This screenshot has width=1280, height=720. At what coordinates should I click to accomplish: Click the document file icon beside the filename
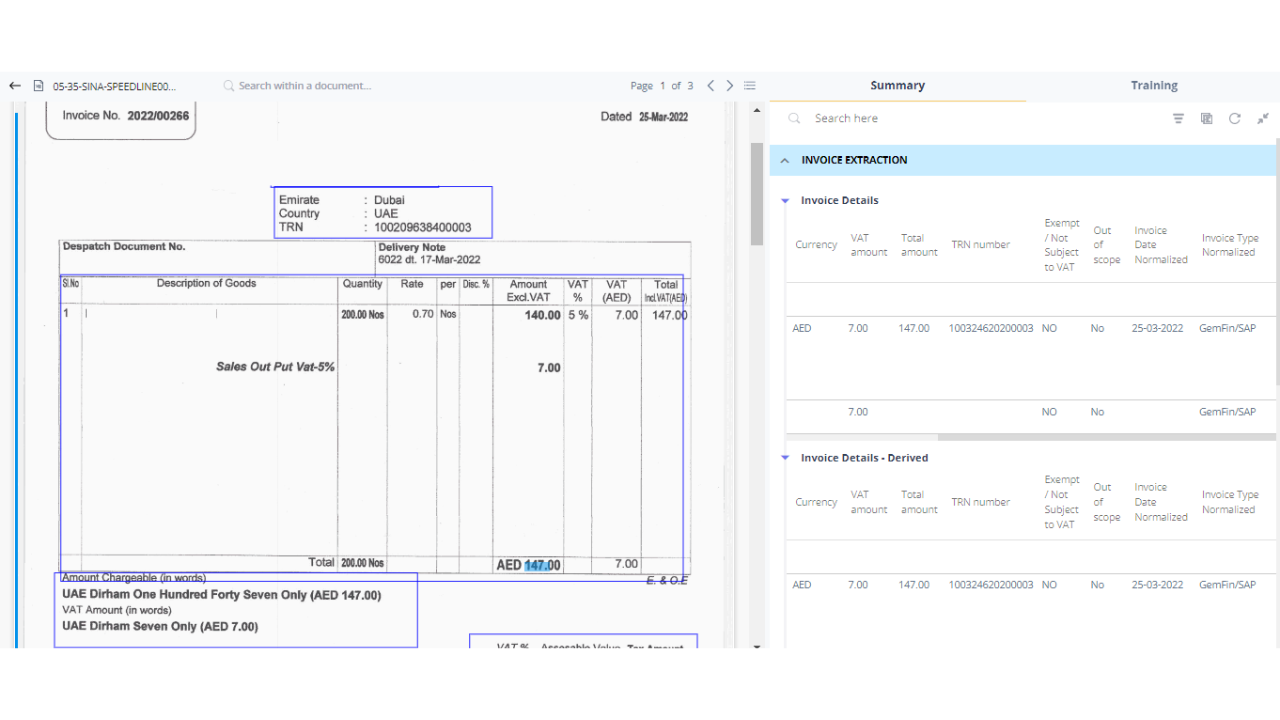tap(39, 86)
